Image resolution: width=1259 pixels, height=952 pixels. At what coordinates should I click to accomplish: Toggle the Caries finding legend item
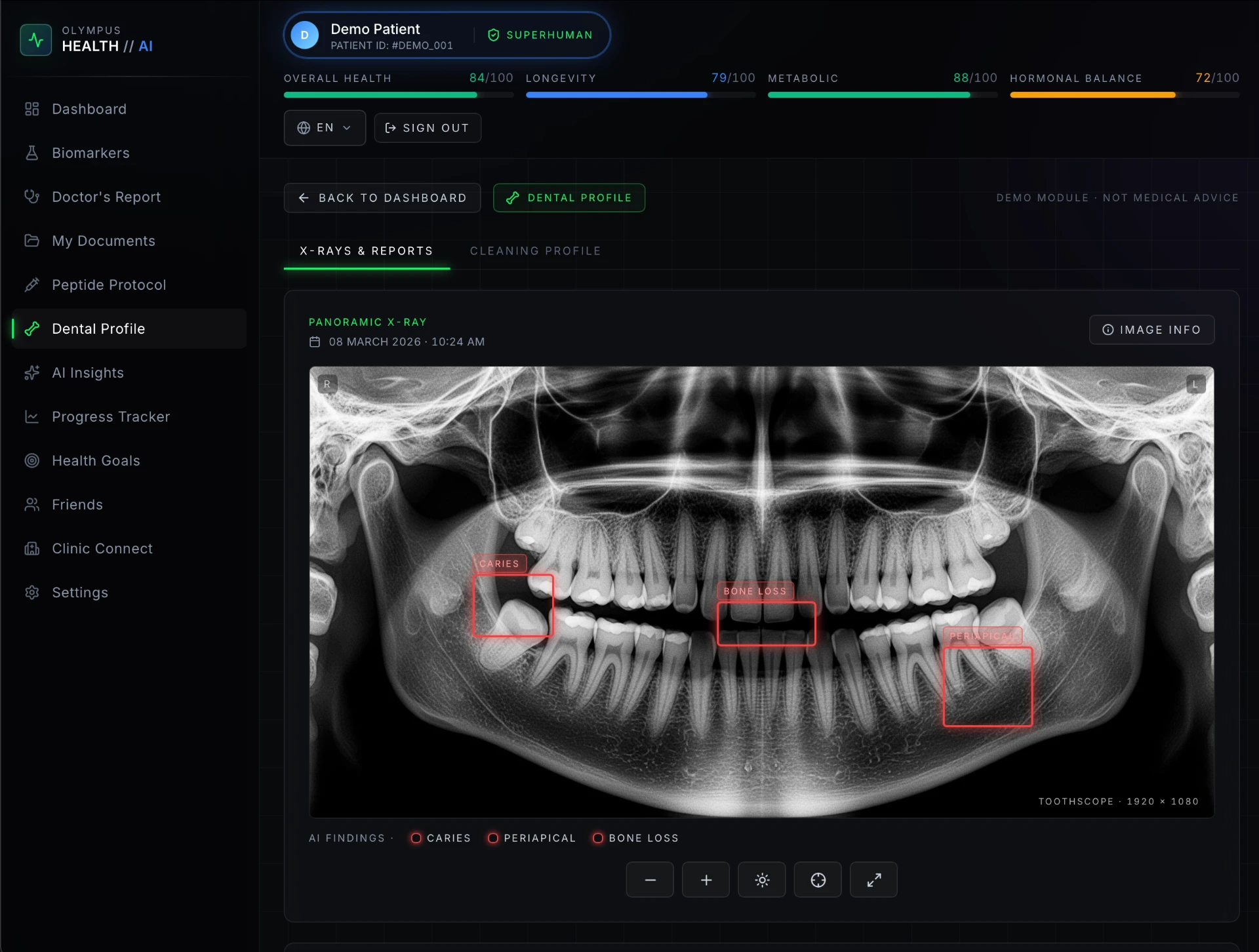point(441,838)
